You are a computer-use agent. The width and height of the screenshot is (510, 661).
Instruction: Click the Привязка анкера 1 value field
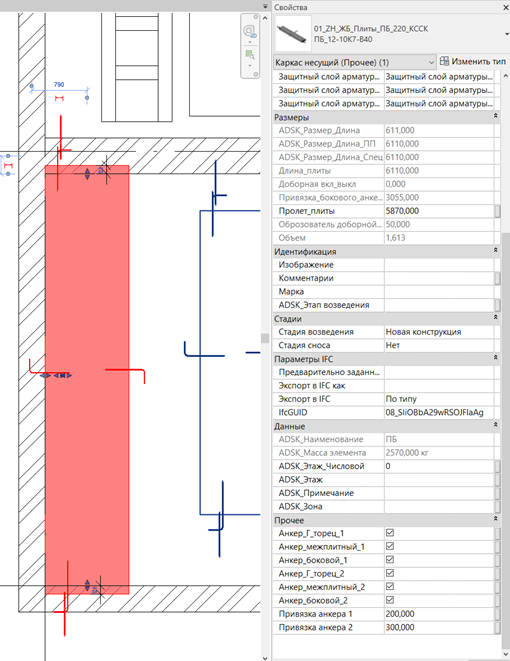coord(439,614)
